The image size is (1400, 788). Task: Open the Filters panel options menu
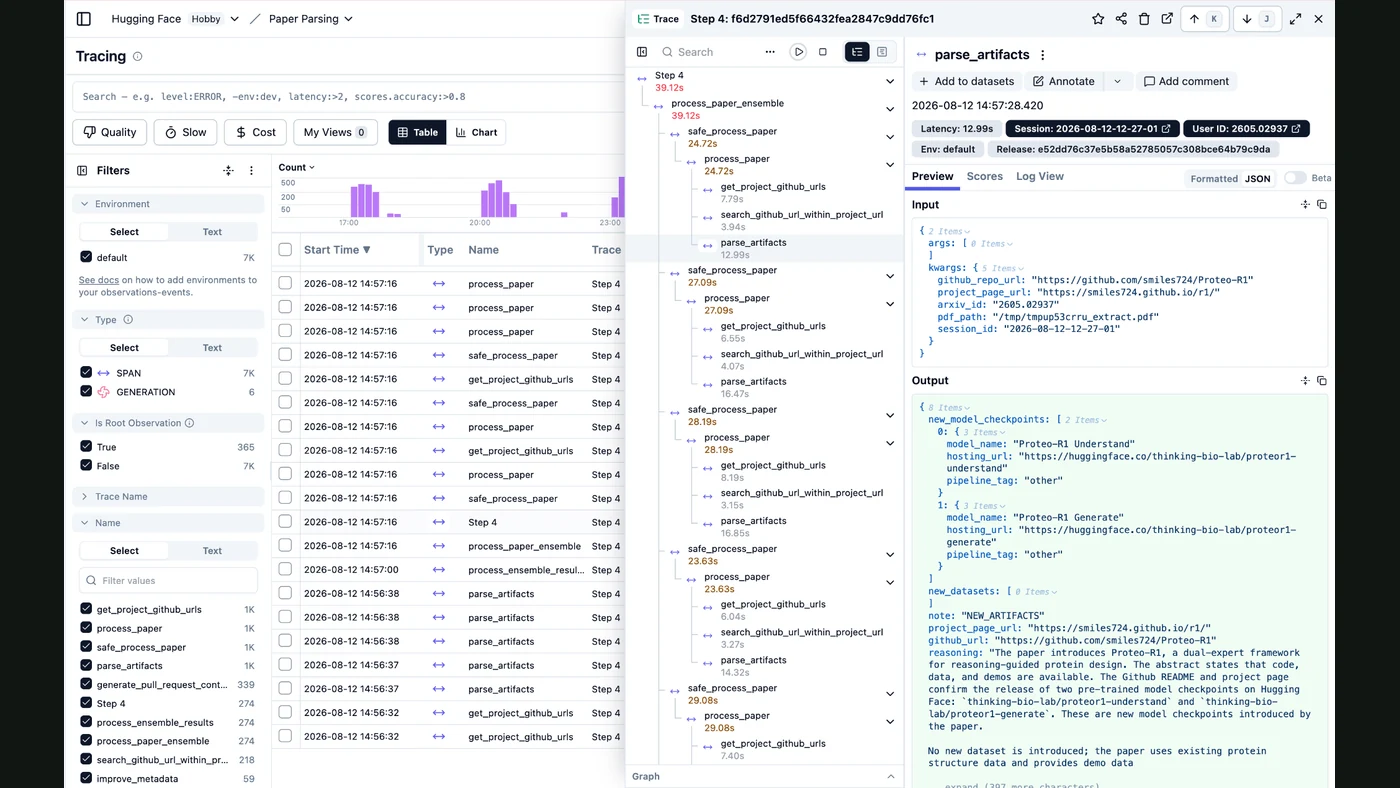252,171
